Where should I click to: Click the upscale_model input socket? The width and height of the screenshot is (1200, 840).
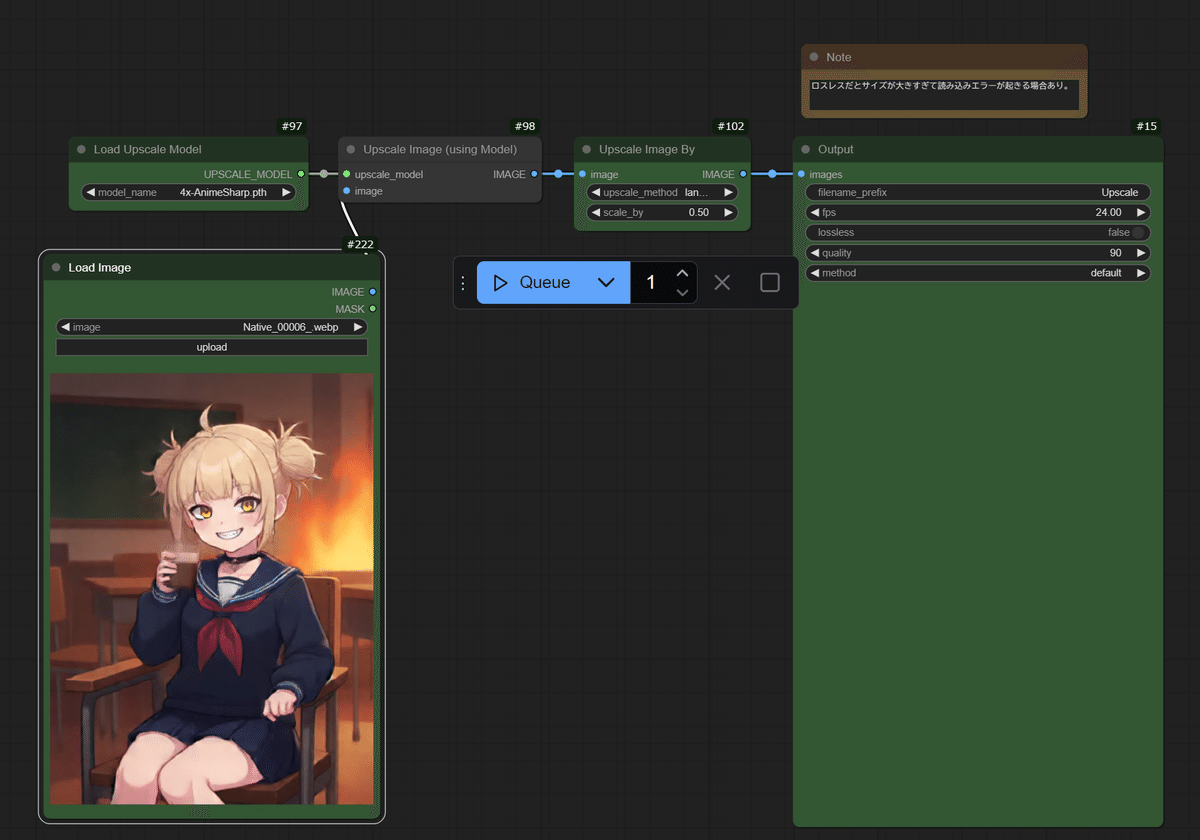pos(346,174)
